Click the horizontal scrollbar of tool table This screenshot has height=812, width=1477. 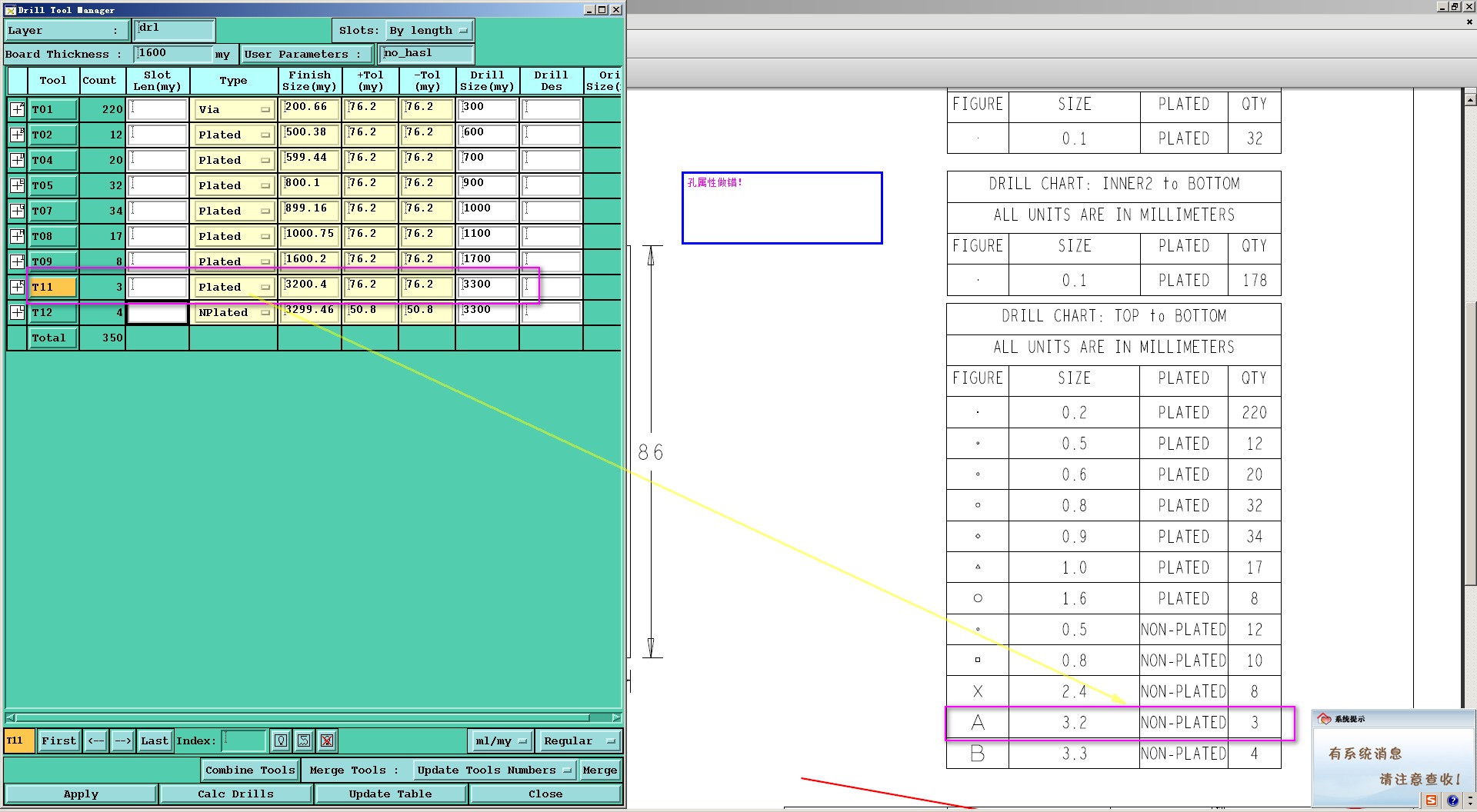[314, 717]
